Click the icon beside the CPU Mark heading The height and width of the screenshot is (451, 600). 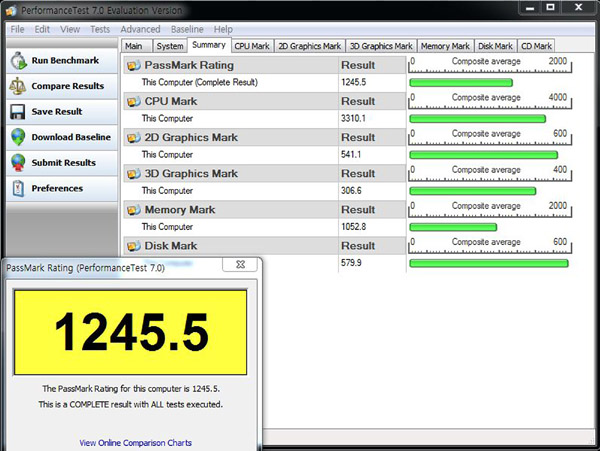(x=133, y=101)
